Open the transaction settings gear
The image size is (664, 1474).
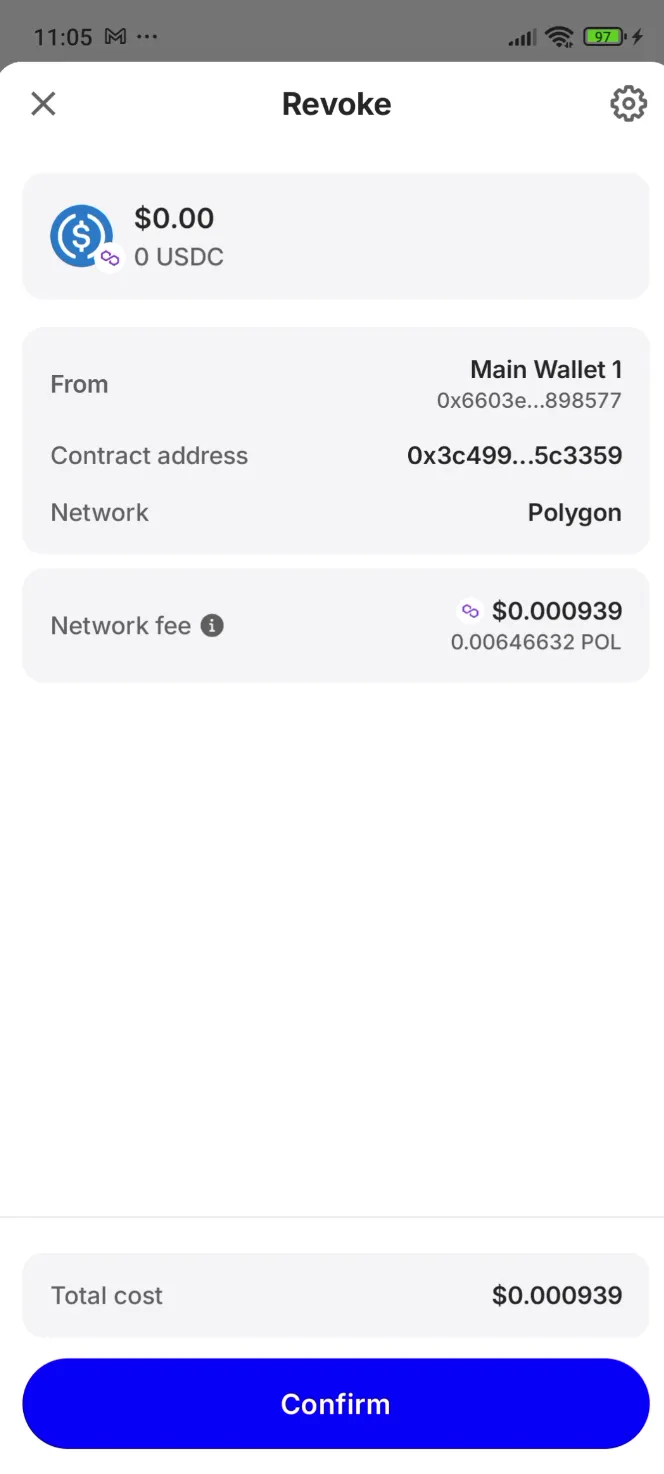tap(628, 103)
